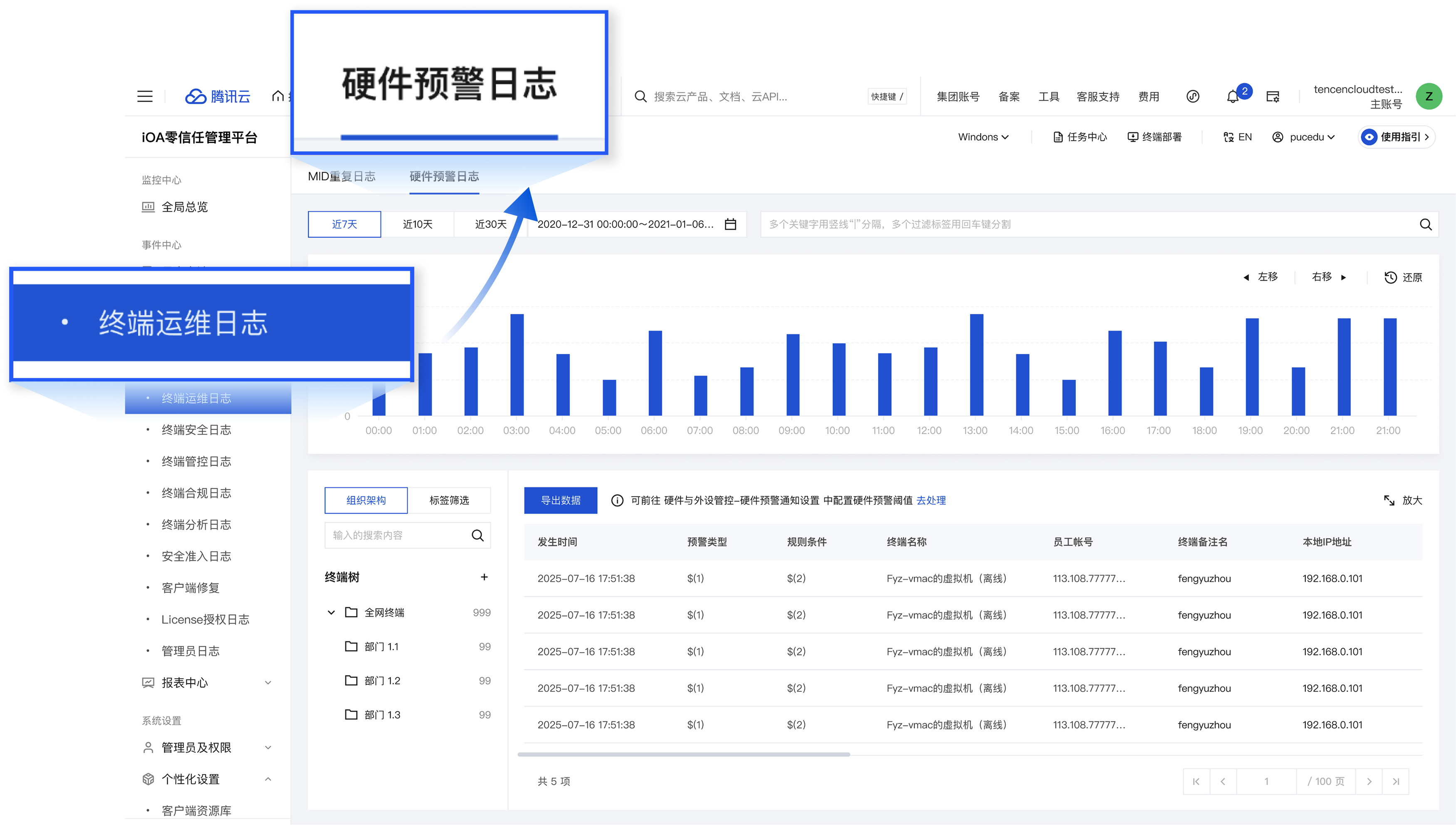1456x825 pixels.
Task: Collapse the 全网终端 tree node
Action: click(331, 612)
